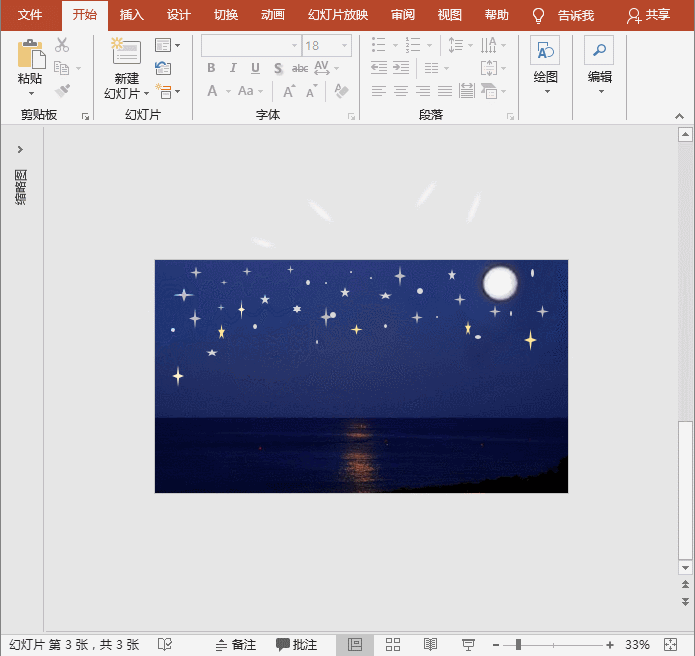Click the Clear All Formatting icon

(341, 91)
